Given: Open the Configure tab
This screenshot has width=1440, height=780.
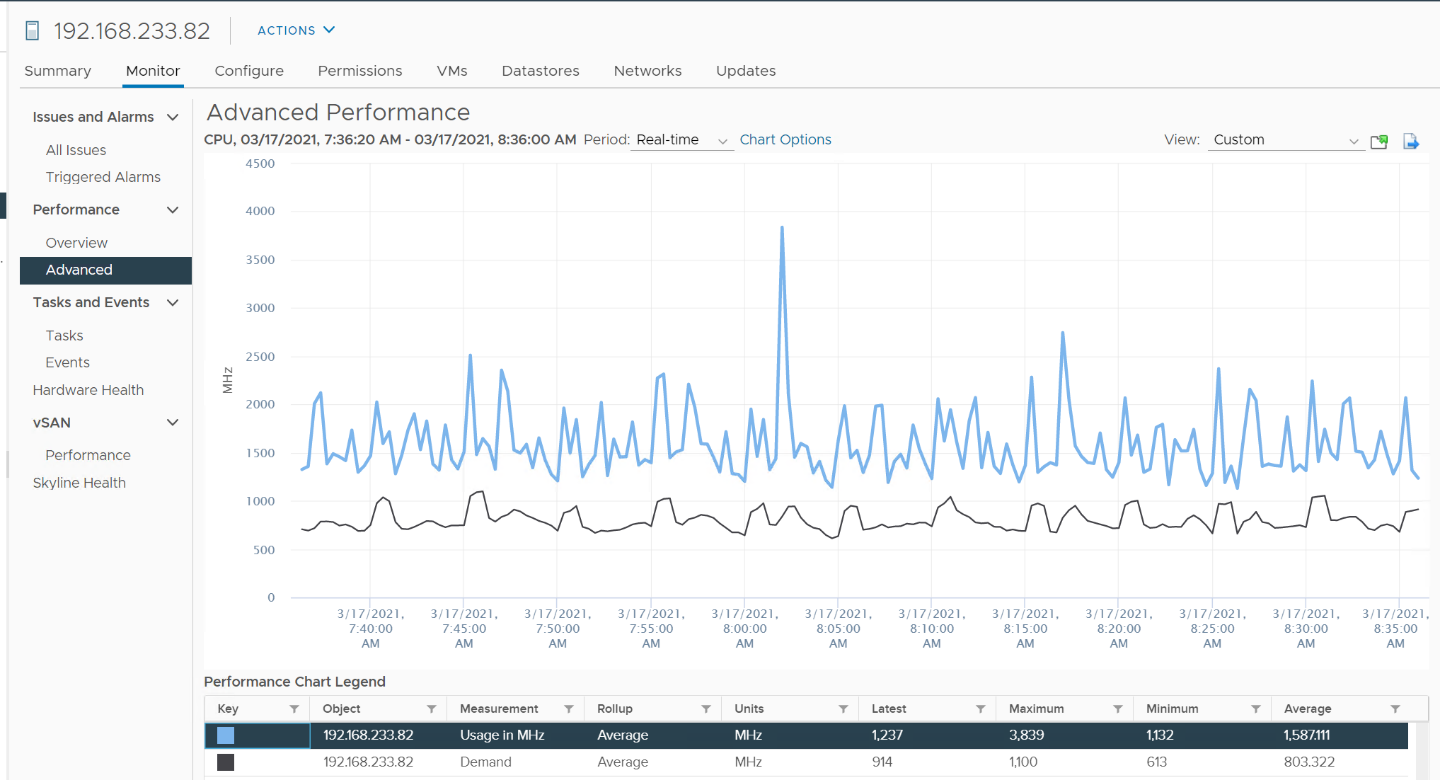Looking at the screenshot, I should (x=249, y=71).
